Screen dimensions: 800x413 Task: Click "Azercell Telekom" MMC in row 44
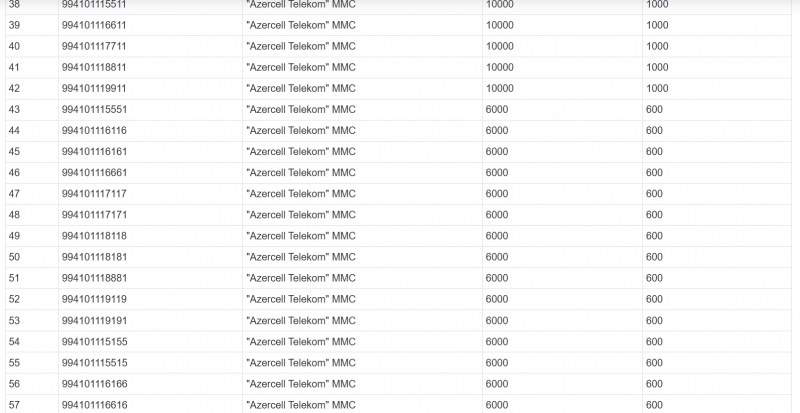point(301,130)
